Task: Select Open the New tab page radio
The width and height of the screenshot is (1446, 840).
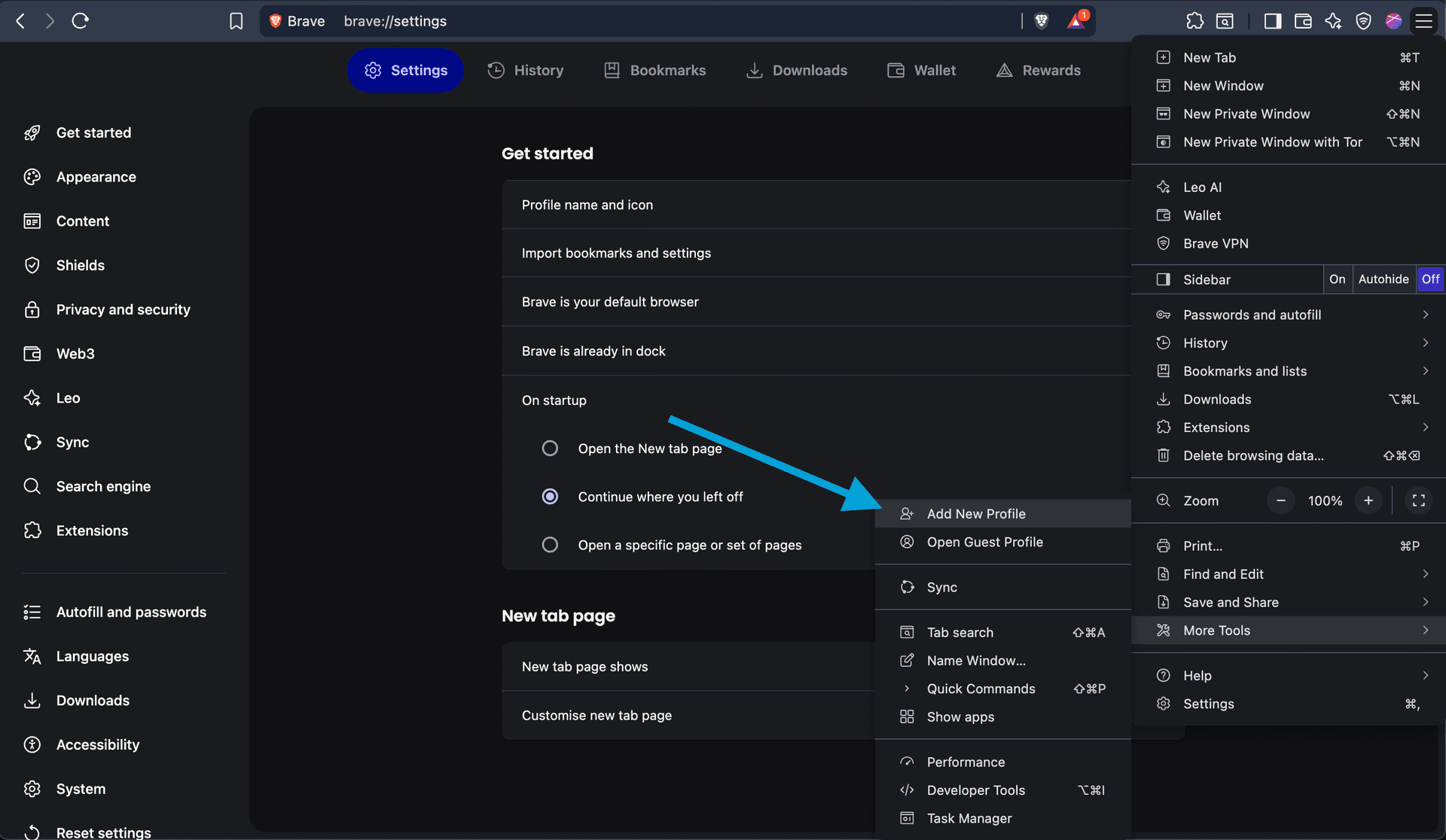Action: (551, 449)
